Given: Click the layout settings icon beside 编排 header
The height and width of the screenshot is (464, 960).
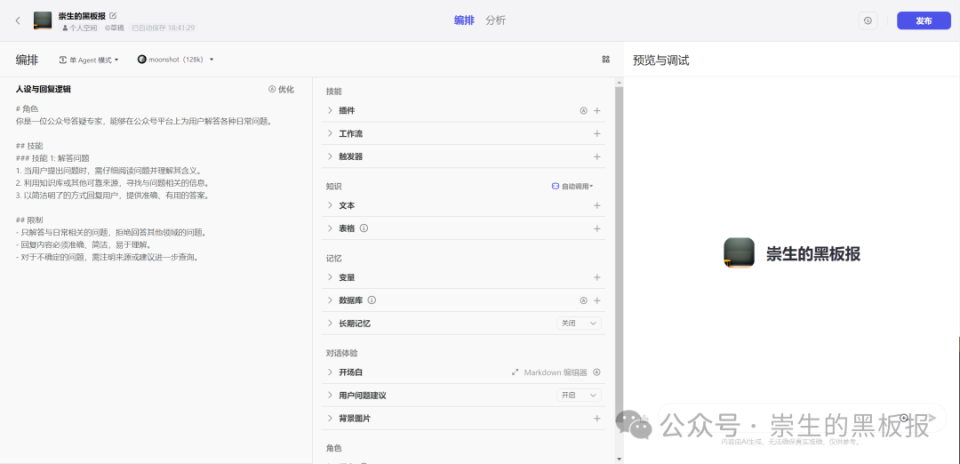Looking at the screenshot, I should pyautogui.click(x=606, y=59).
